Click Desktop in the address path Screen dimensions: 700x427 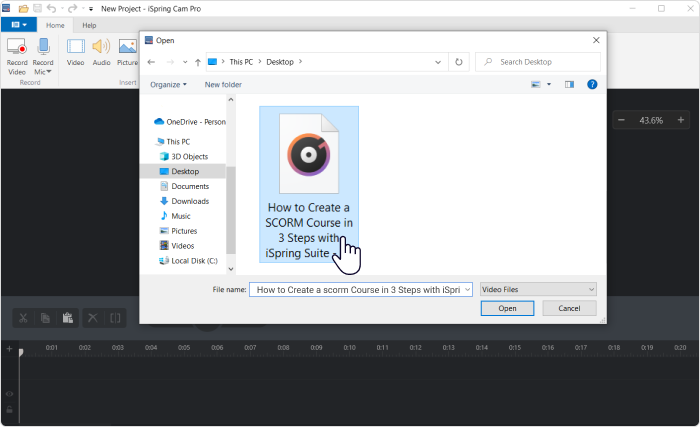[280, 62]
